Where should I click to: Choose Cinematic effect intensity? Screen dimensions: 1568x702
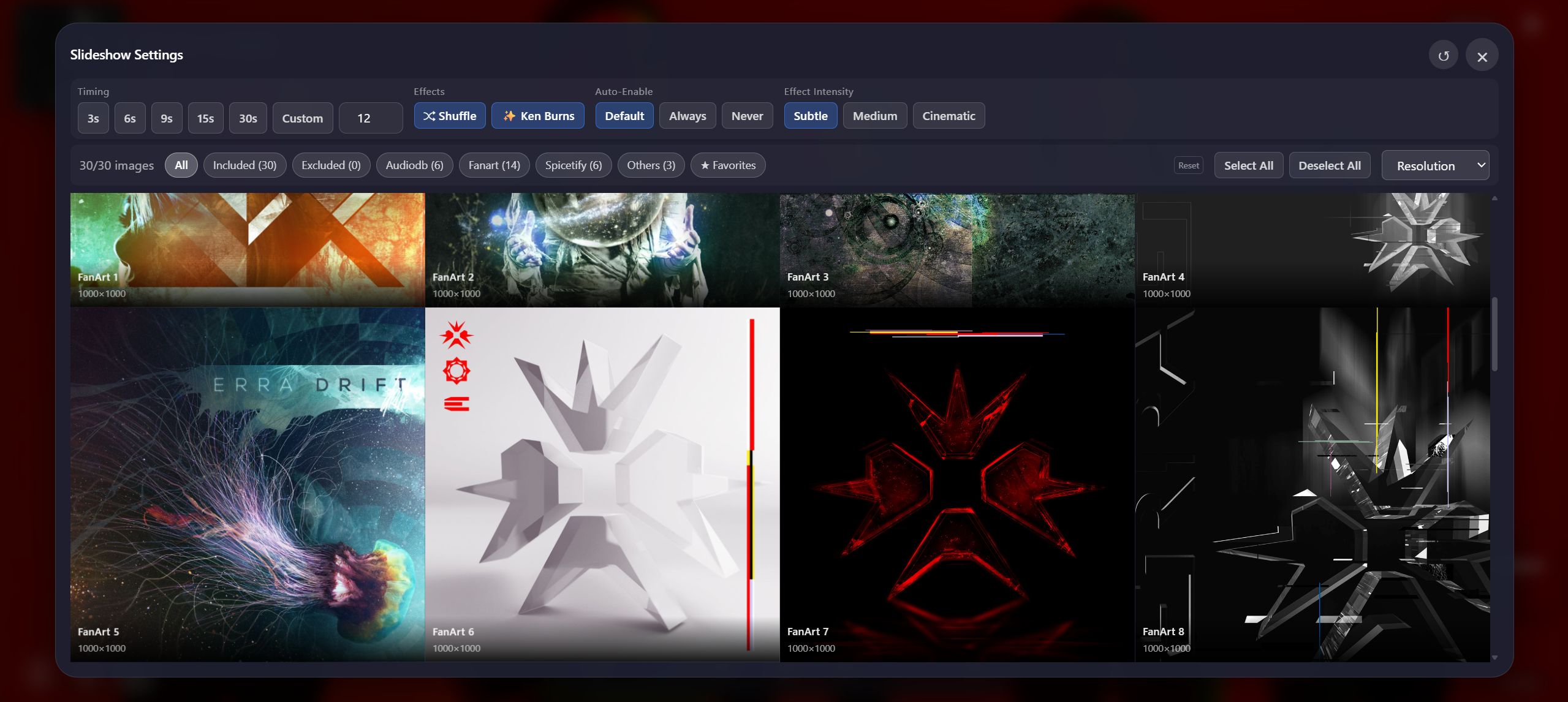(948, 116)
